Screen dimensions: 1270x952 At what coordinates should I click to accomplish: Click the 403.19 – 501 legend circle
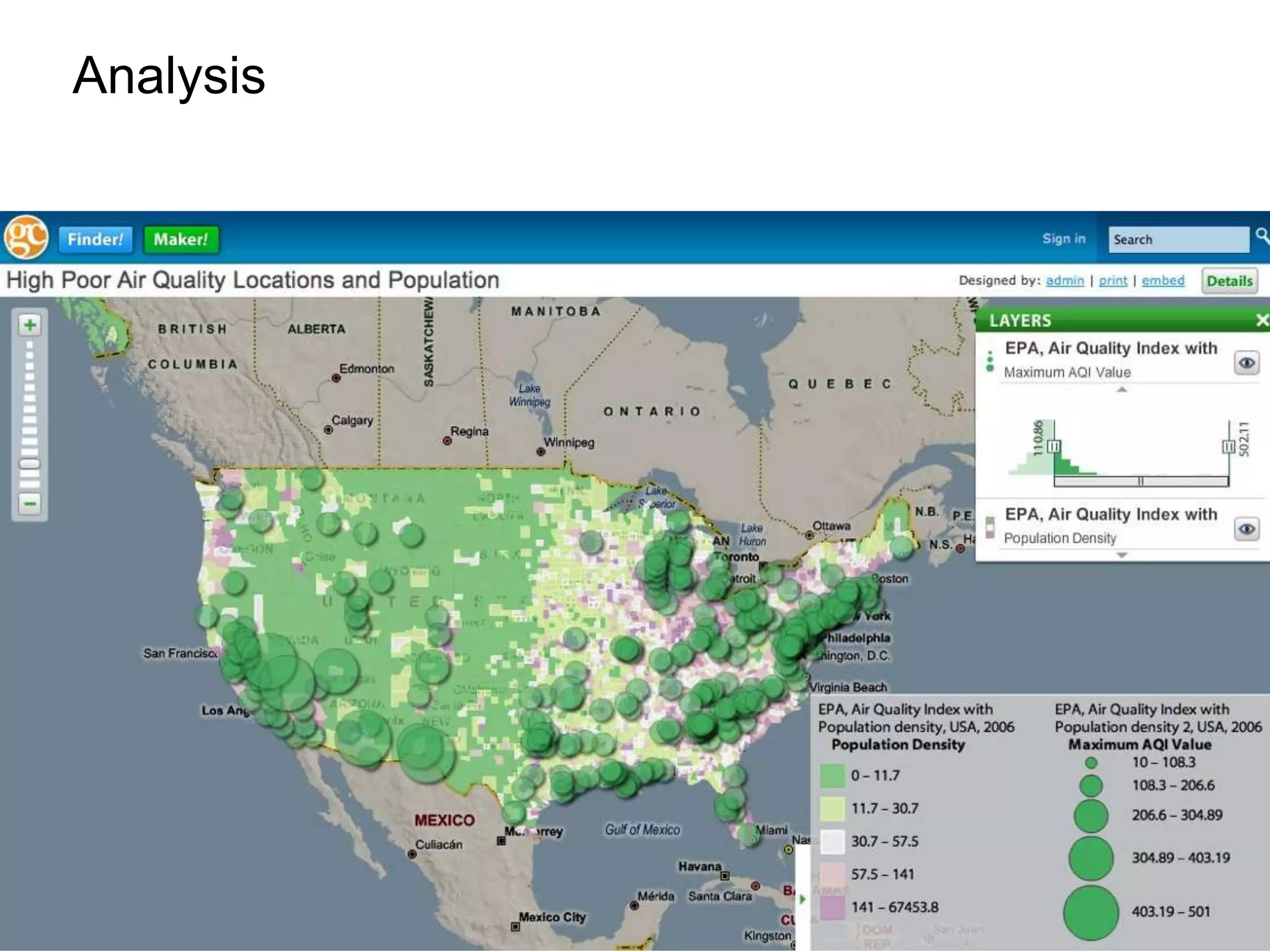tap(1091, 912)
